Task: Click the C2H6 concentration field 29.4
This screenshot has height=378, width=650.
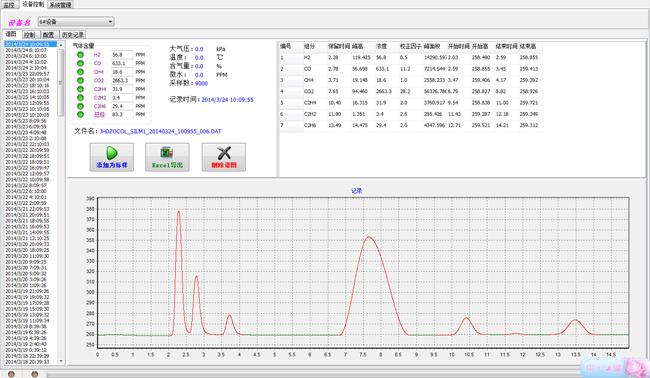Action: coord(122,106)
